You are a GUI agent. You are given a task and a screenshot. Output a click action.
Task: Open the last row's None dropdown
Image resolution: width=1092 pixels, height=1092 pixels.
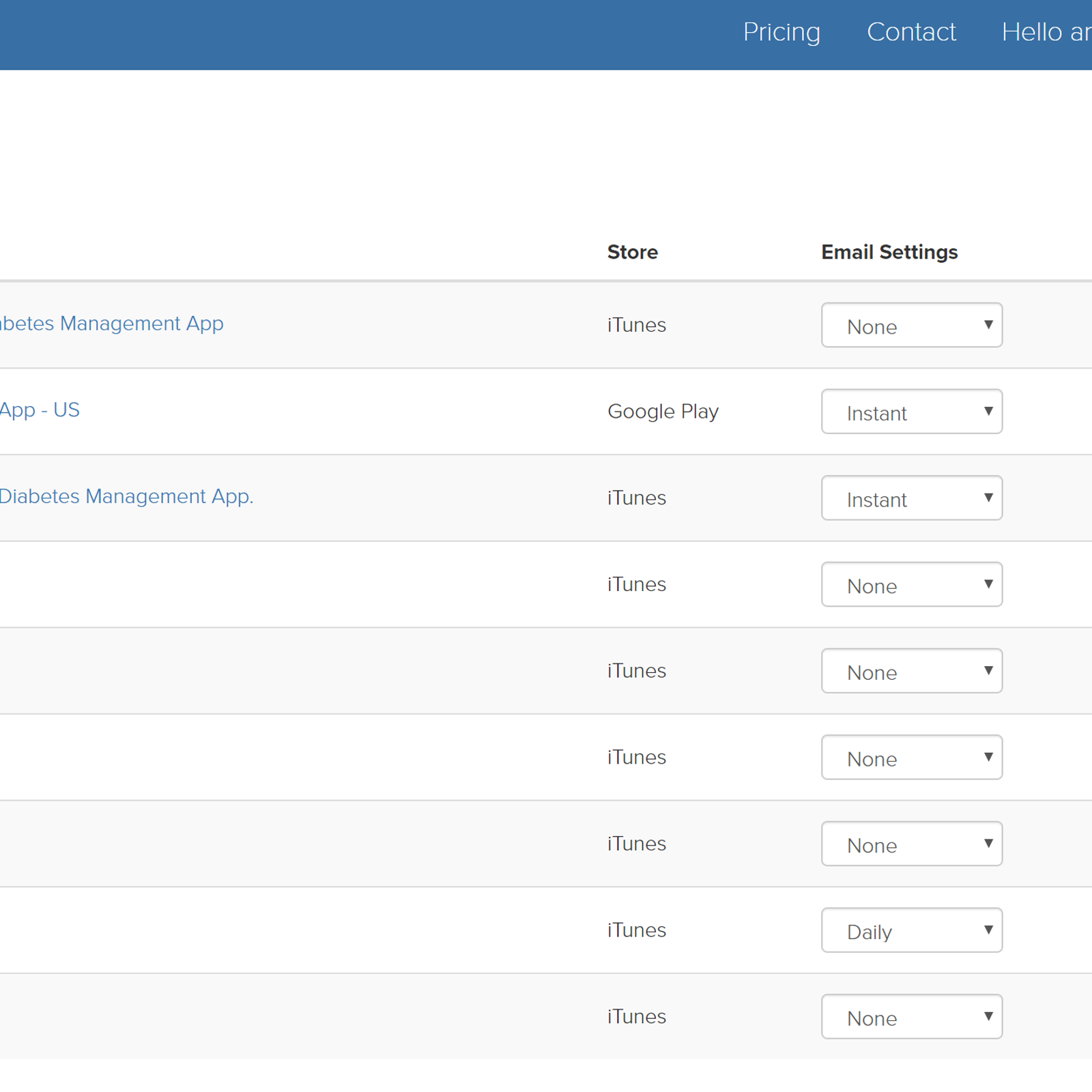coord(912,1016)
